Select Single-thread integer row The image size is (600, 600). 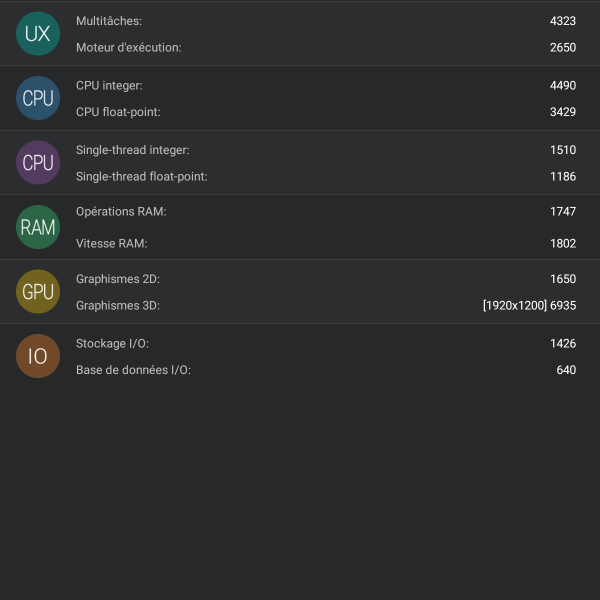pos(300,150)
